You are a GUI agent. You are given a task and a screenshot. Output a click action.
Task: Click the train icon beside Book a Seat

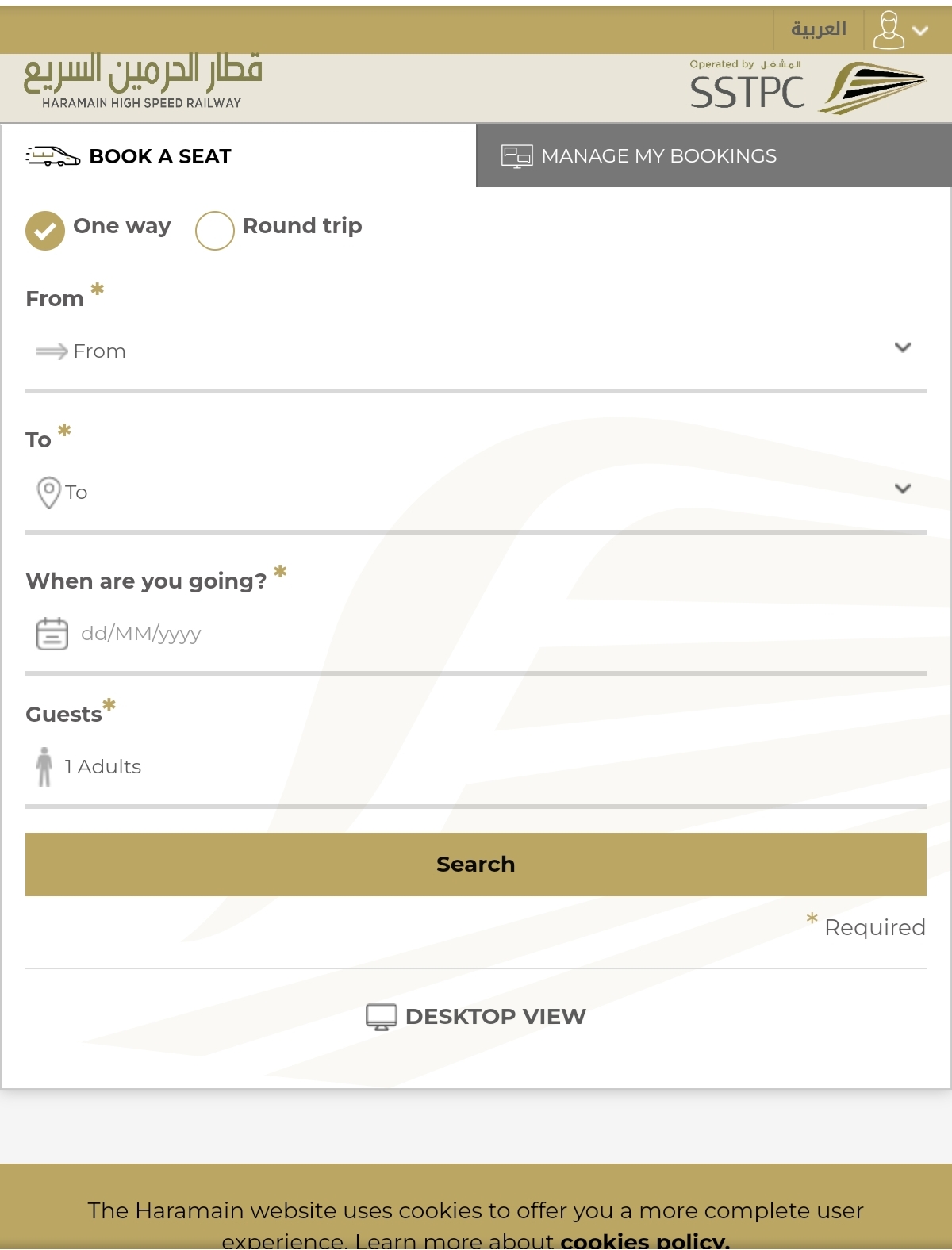pyautogui.click(x=52, y=156)
